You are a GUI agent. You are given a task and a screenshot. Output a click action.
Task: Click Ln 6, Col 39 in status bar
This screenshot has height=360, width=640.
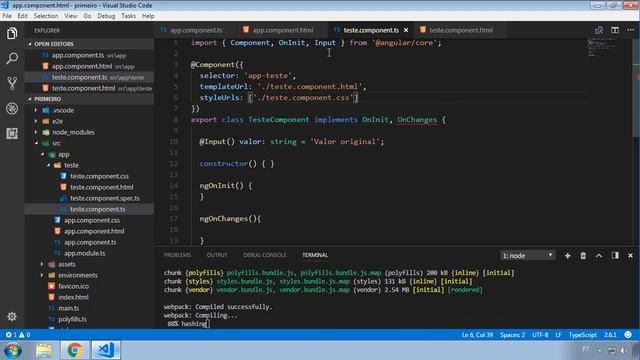coord(477,335)
